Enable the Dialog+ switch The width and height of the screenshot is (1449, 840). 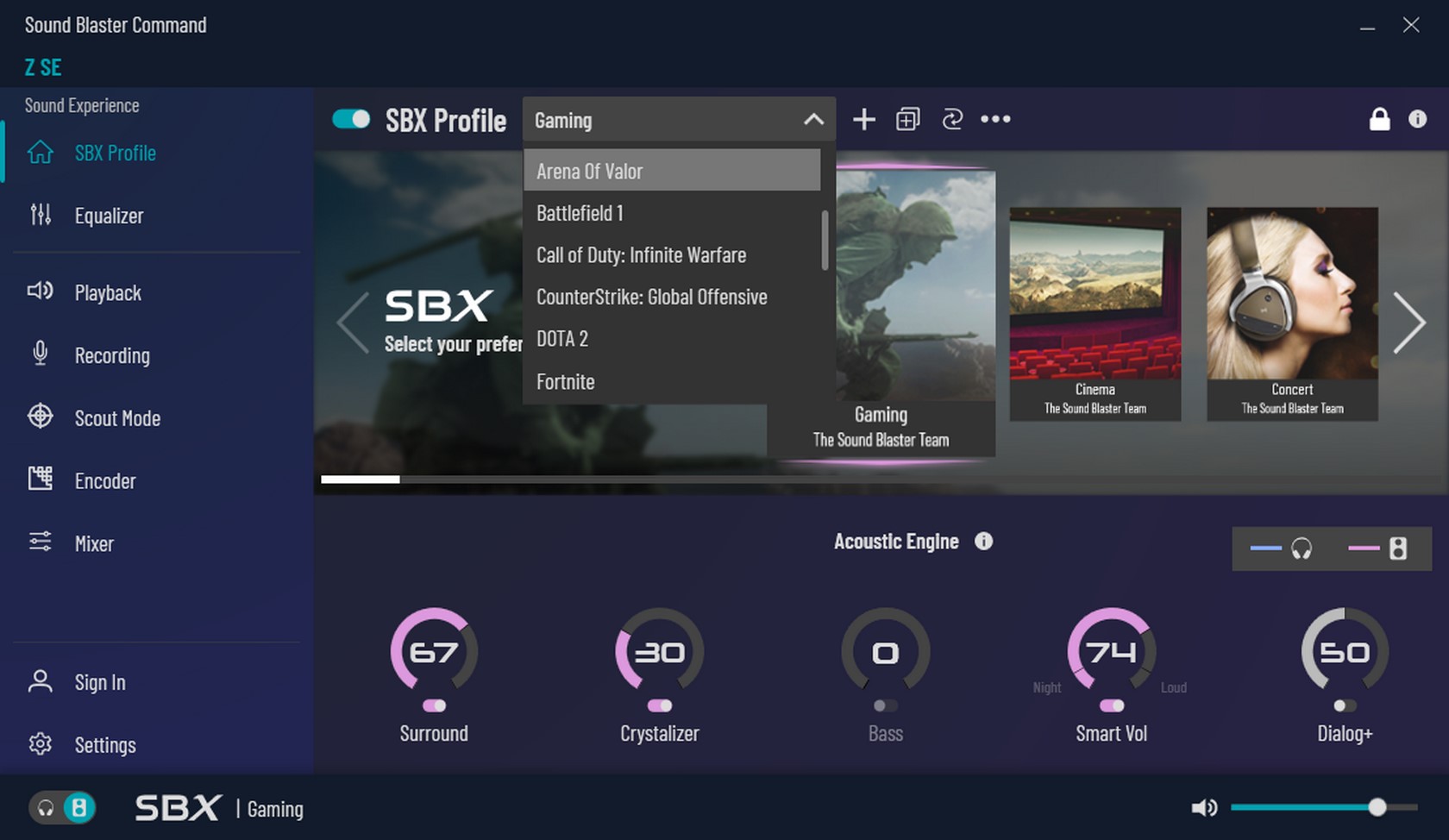[x=1345, y=705]
